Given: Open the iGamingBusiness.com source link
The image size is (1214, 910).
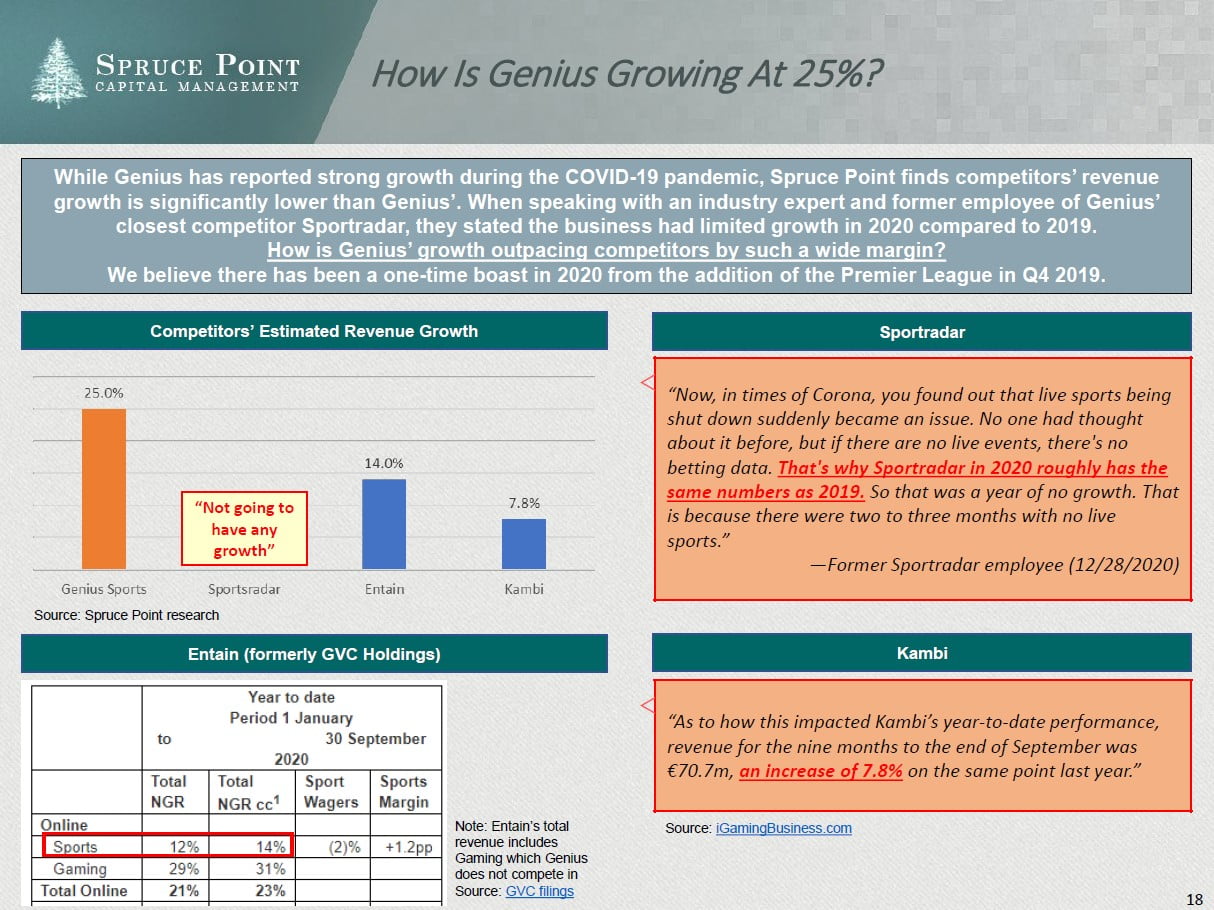Looking at the screenshot, I should pos(783,828).
